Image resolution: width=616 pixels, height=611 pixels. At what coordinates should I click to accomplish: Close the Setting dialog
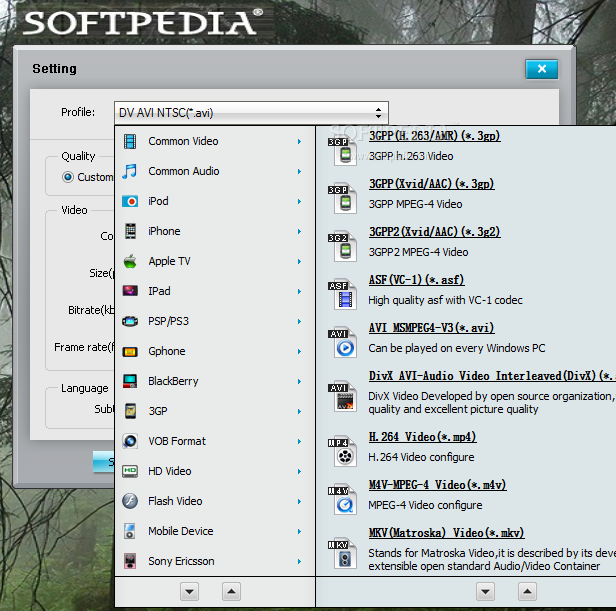tap(542, 69)
